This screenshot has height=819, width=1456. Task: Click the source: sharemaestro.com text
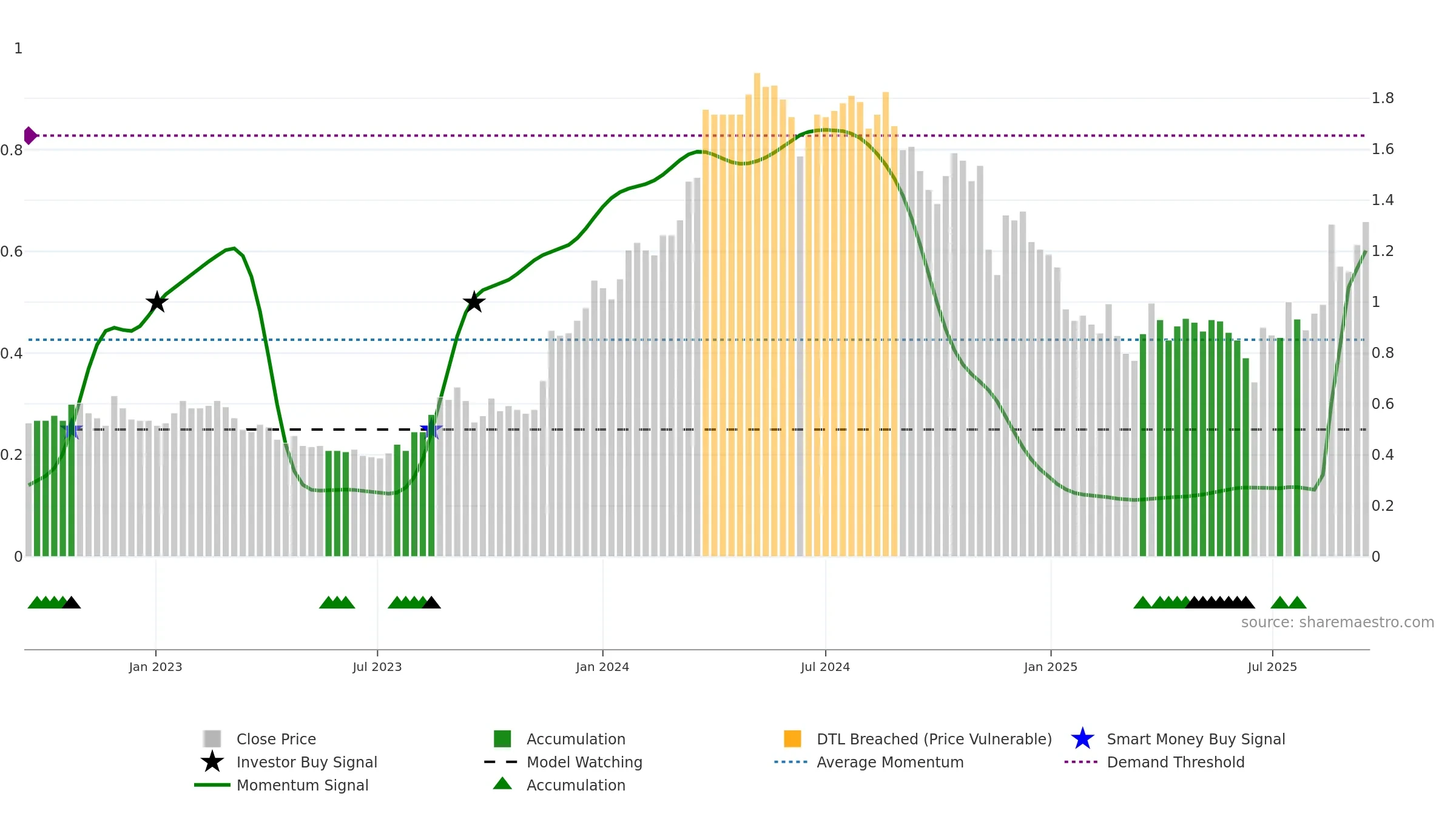point(1338,622)
